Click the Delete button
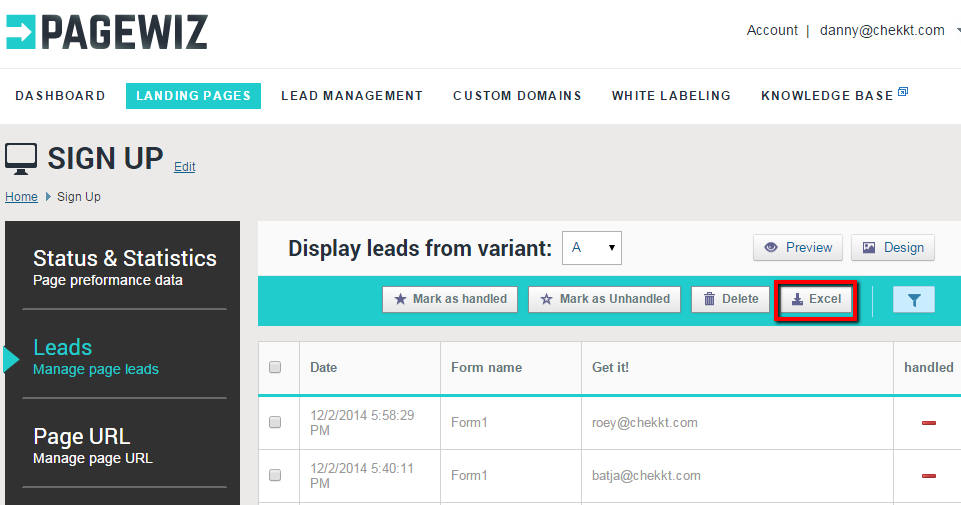The image size is (961, 505). pos(731,299)
